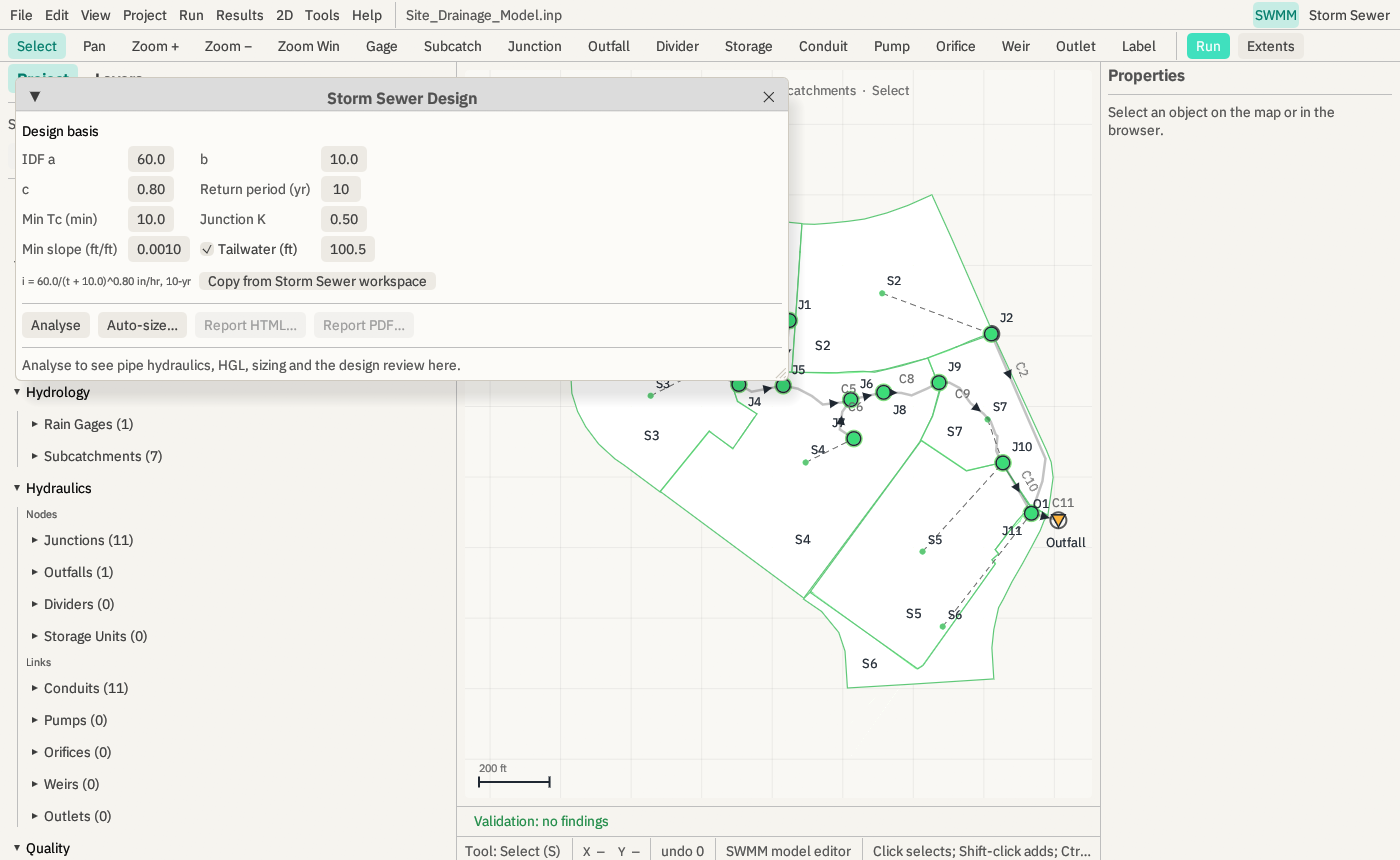Click Copy from Storm Sewer workspace
The image size is (1400, 860).
[317, 281]
